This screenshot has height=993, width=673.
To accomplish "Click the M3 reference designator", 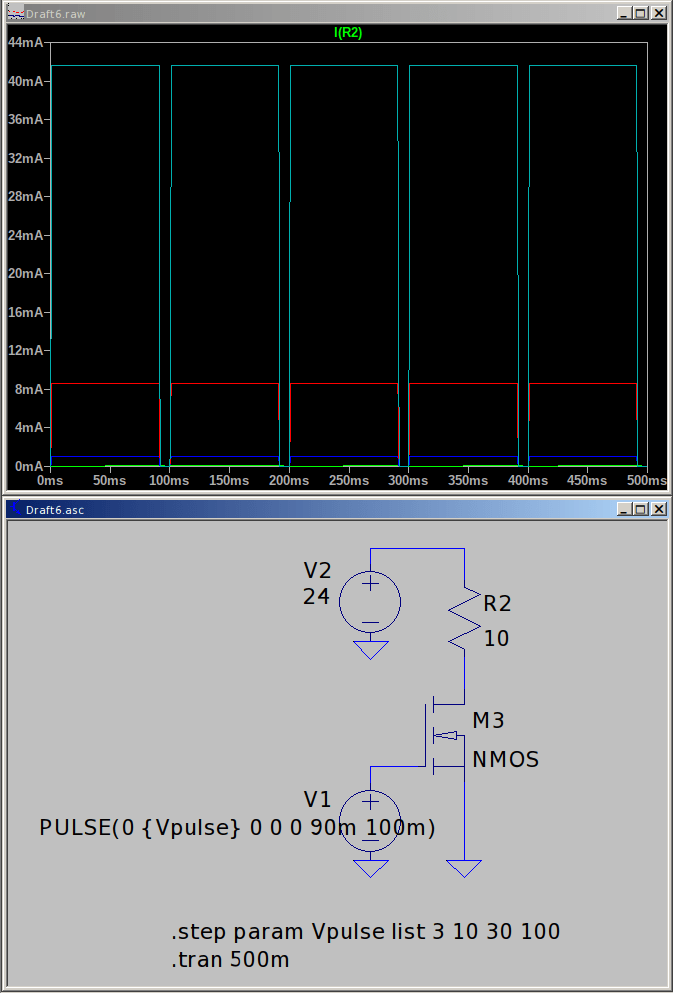I will [x=488, y=720].
